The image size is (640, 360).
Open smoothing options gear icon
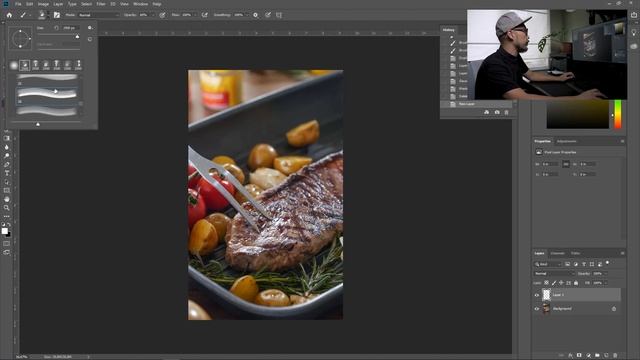[x=256, y=15]
